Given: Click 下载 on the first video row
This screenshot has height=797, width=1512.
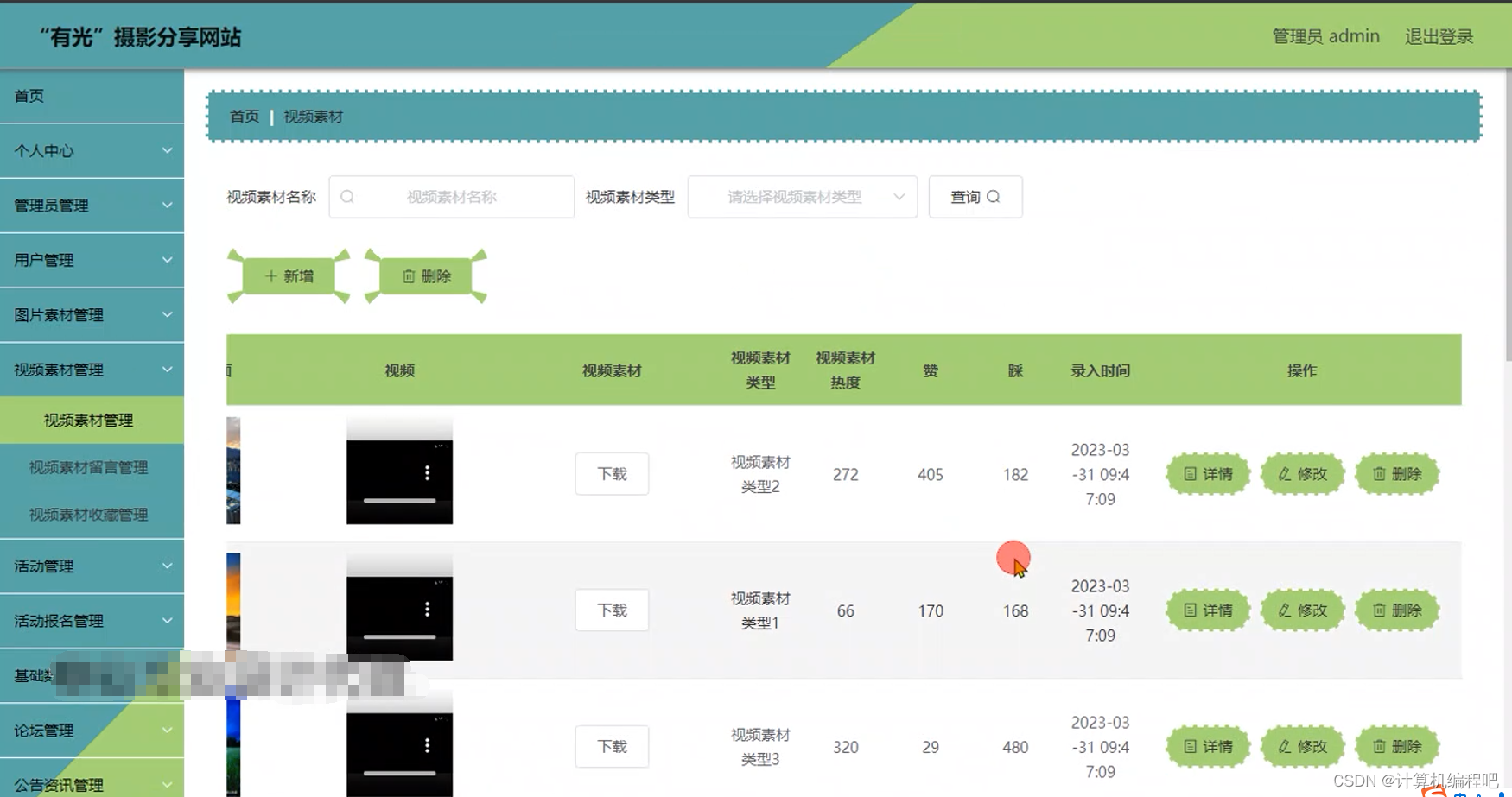Looking at the screenshot, I should [611, 473].
